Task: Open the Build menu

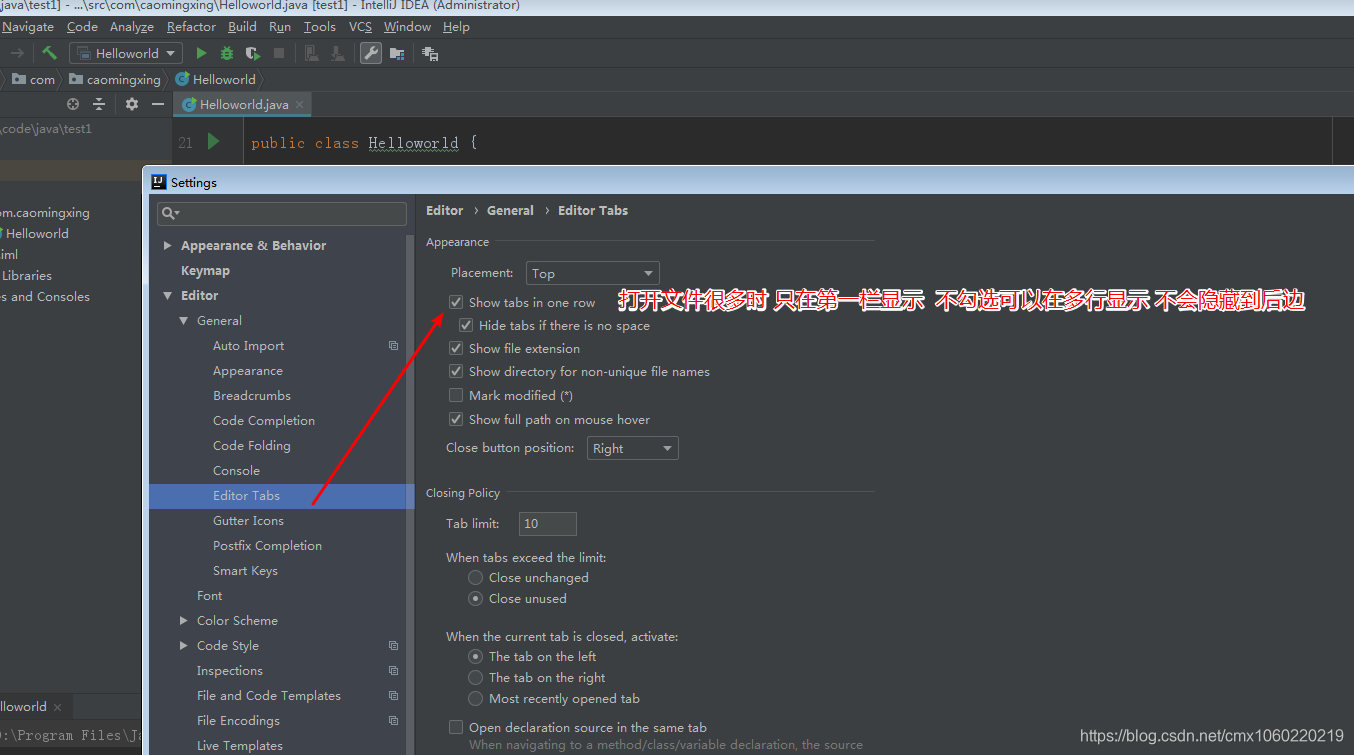Action: pyautogui.click(x=242, y=27)
